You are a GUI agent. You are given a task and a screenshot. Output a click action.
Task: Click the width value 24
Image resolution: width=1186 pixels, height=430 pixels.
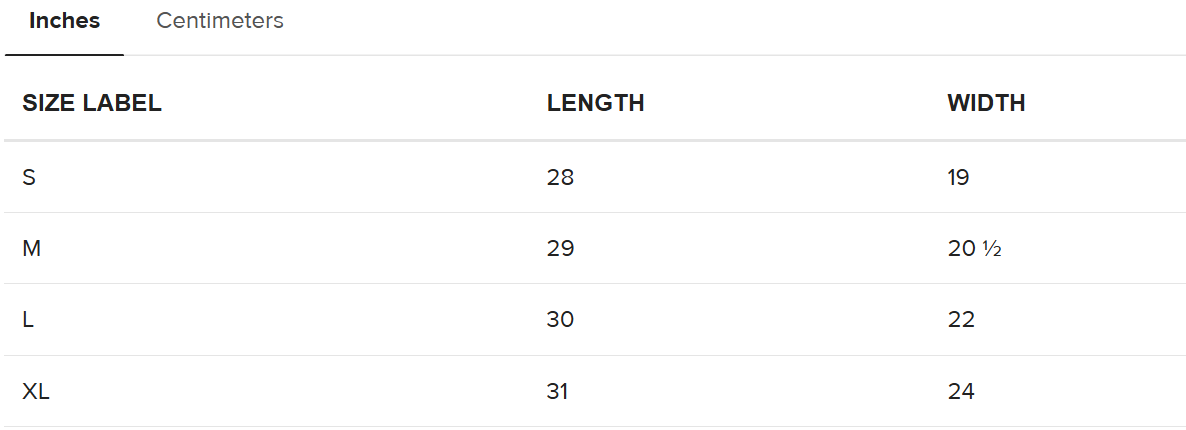point(961,391)
